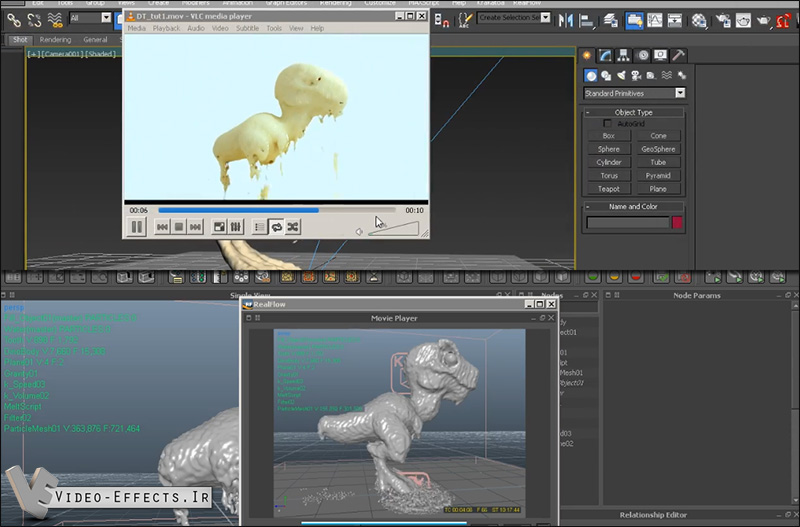Click the Bind to Space Warp icon
Viewport: 800px width, 527px height.
click(x=55, y=20)
